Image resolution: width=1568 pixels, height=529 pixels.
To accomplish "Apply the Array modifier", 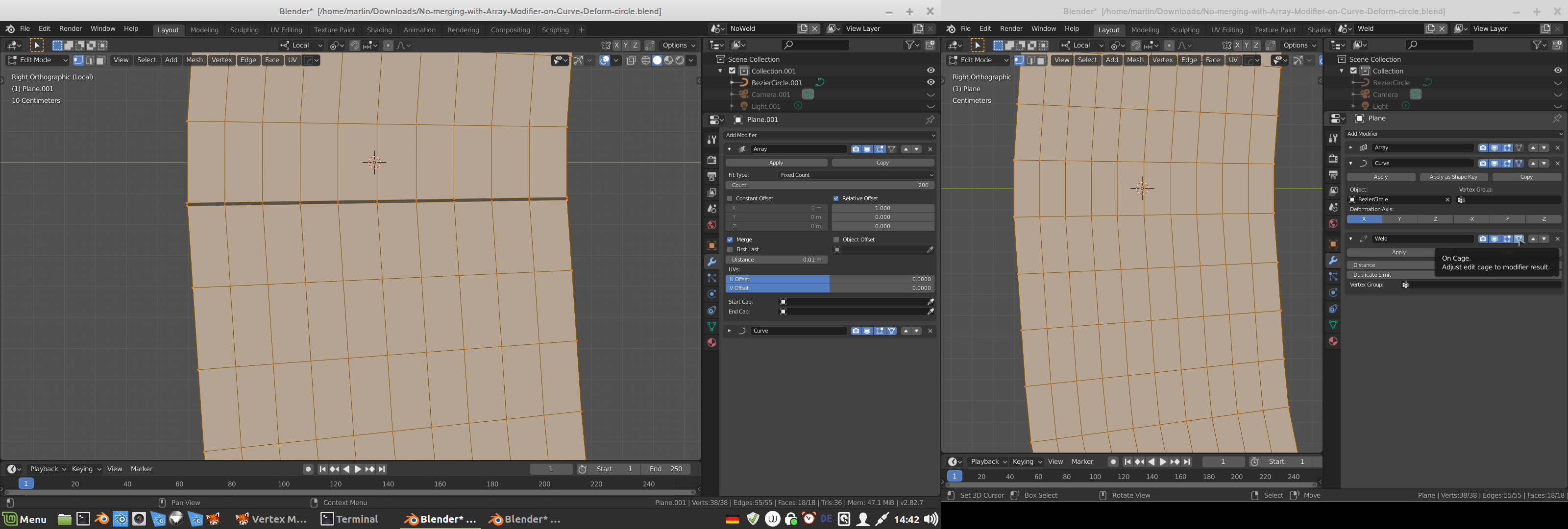I will (776, 163).
